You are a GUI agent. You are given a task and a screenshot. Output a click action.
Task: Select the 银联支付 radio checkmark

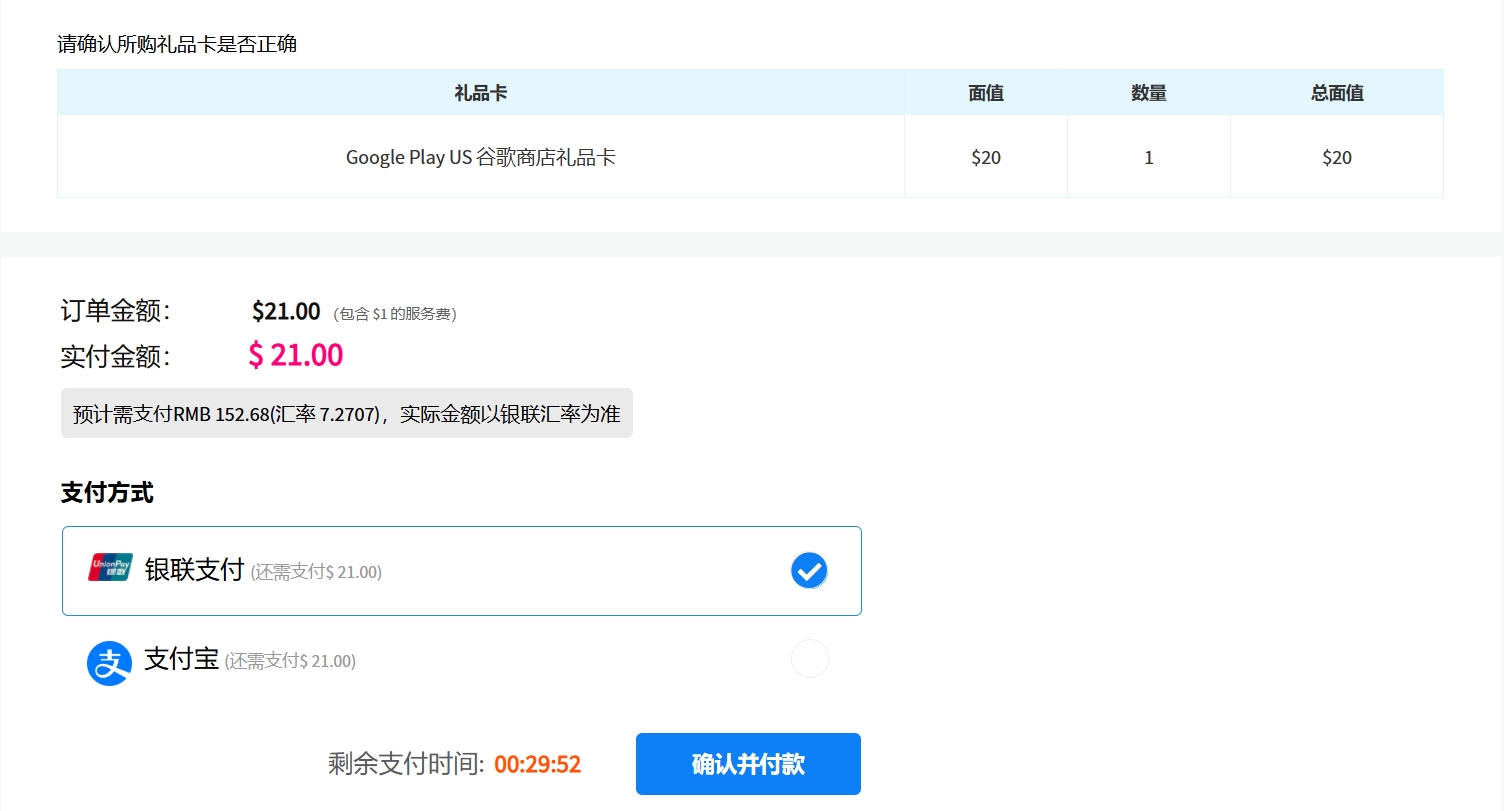(x=809, y=571)
